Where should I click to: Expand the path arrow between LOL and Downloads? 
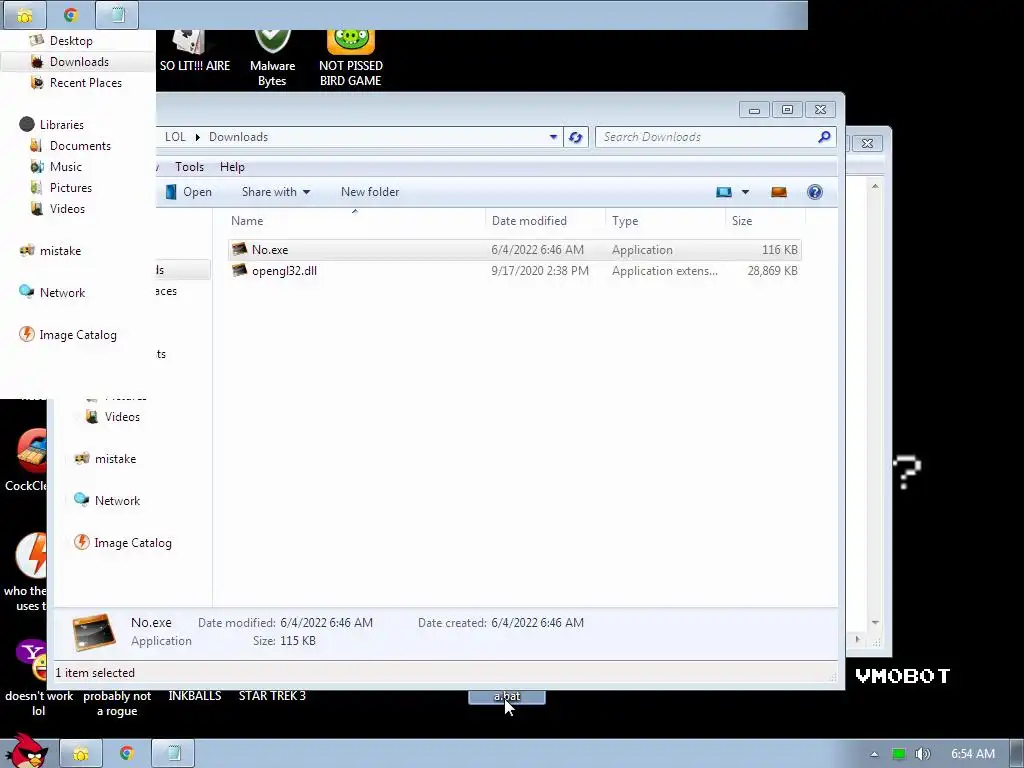pyautogui.click(x=197, y=137)
